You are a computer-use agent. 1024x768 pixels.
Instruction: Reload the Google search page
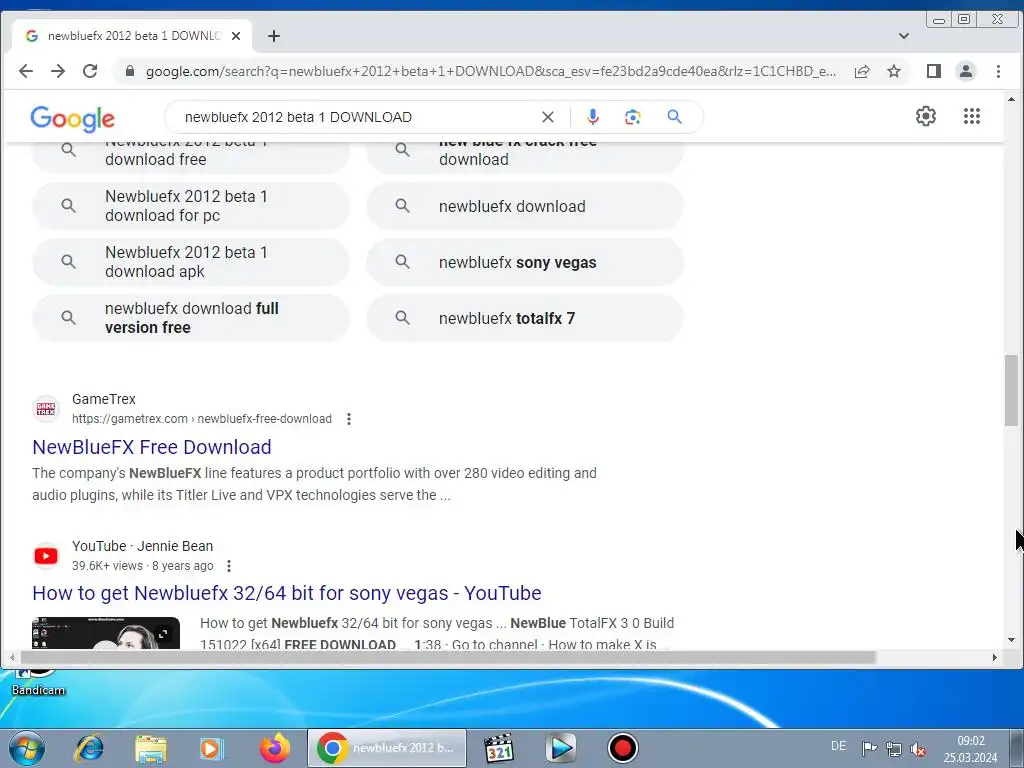90,71
